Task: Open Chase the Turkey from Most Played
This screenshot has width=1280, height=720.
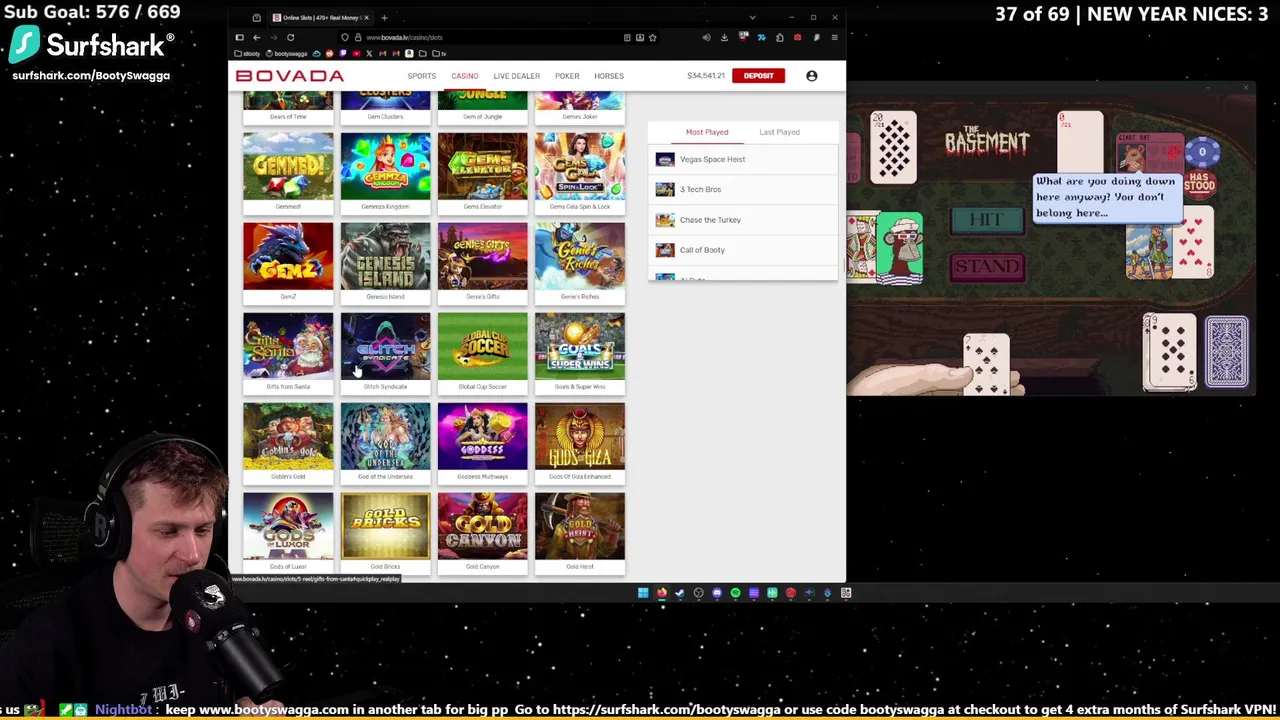Action: (743, 220)
